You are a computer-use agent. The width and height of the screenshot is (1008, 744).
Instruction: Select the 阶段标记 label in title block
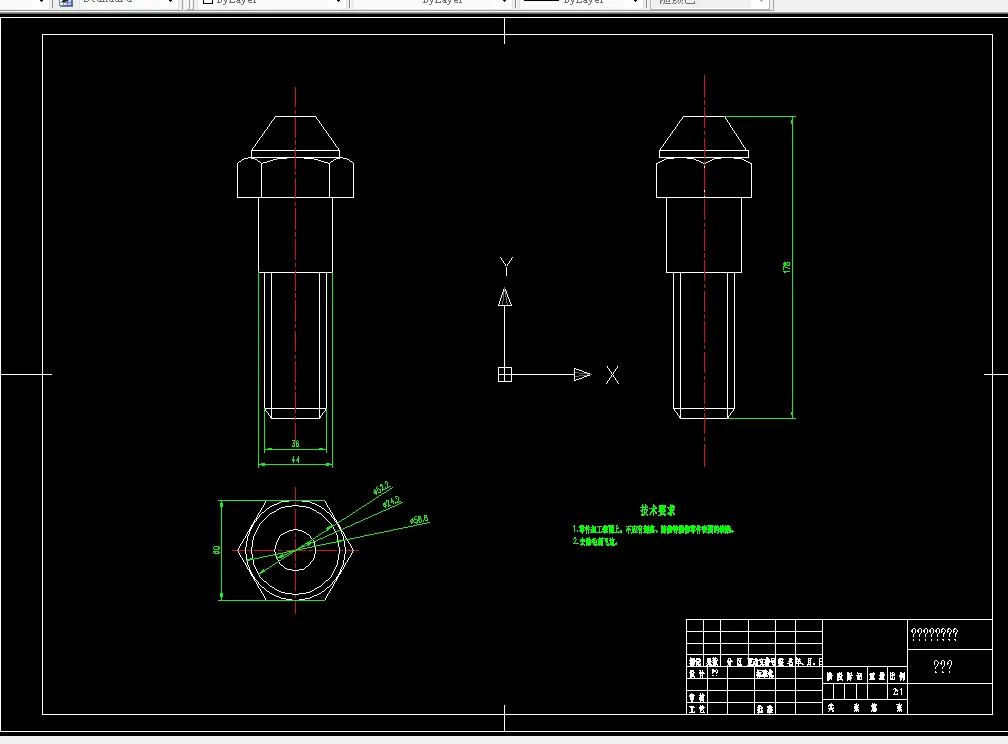tap(845, 676)
